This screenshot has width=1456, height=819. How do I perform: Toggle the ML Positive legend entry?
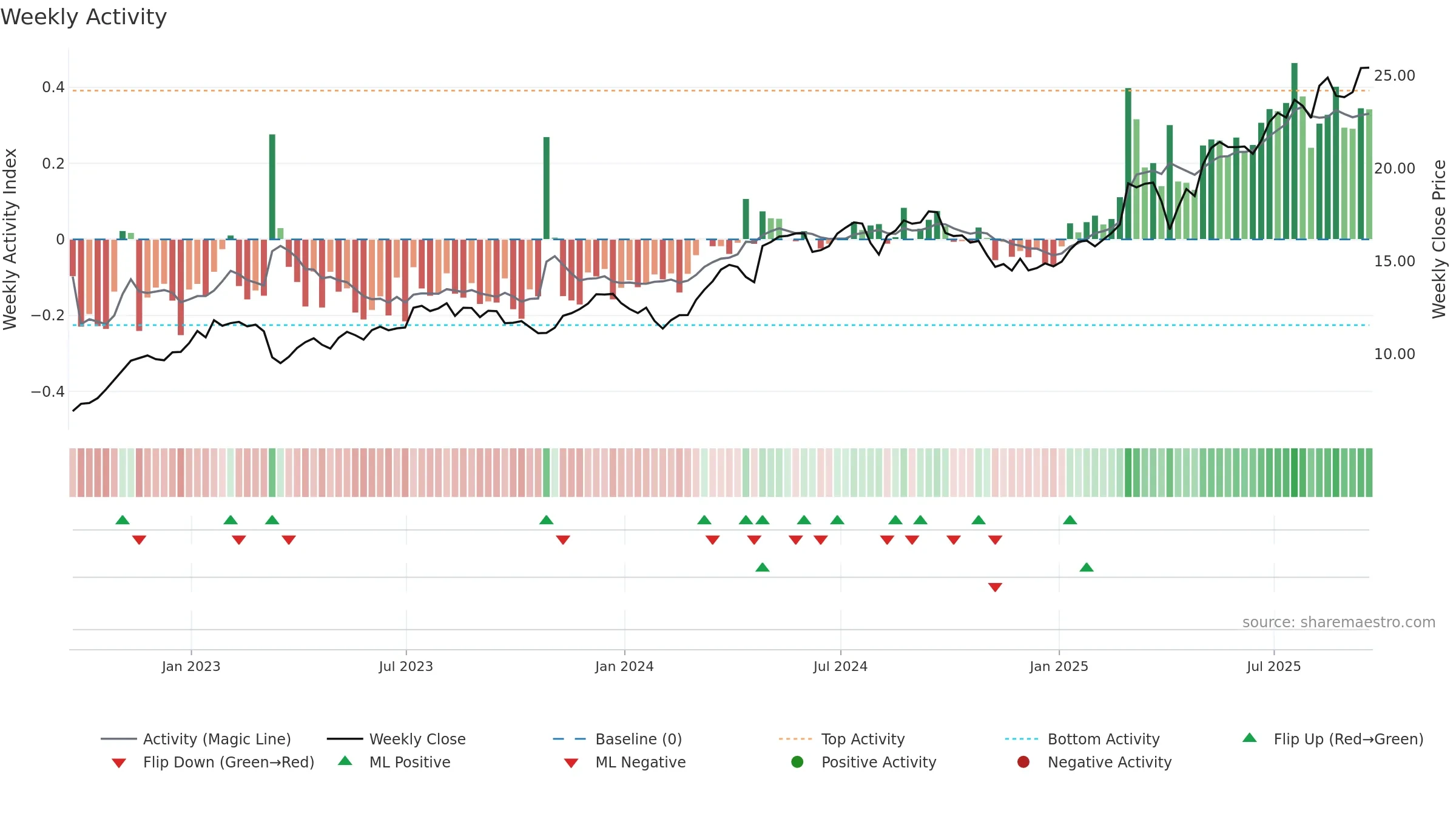394,762
